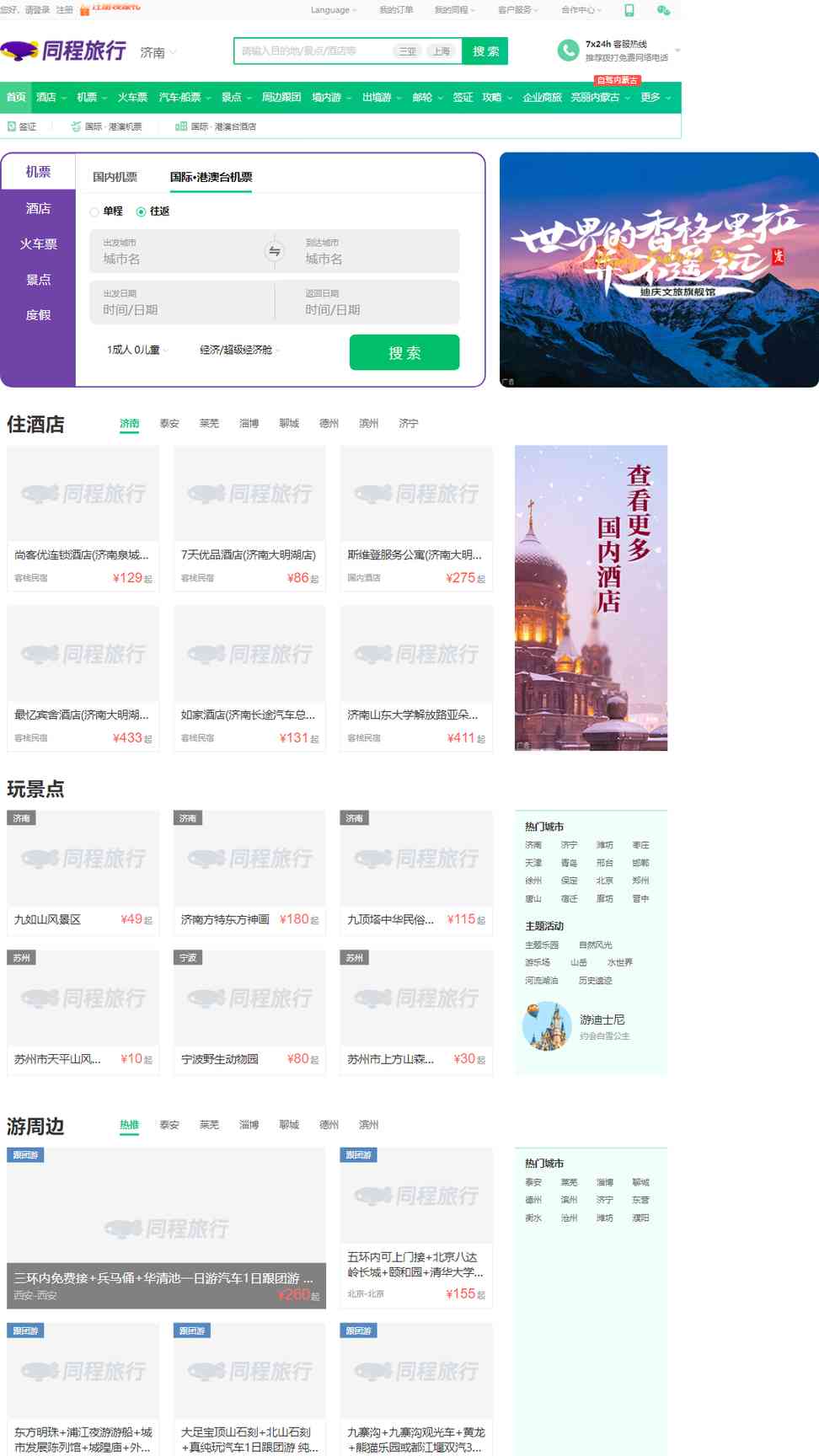819x1456 pixels.
Task: Click the 签证 icon in the sub-navigation
Action: 12,126
